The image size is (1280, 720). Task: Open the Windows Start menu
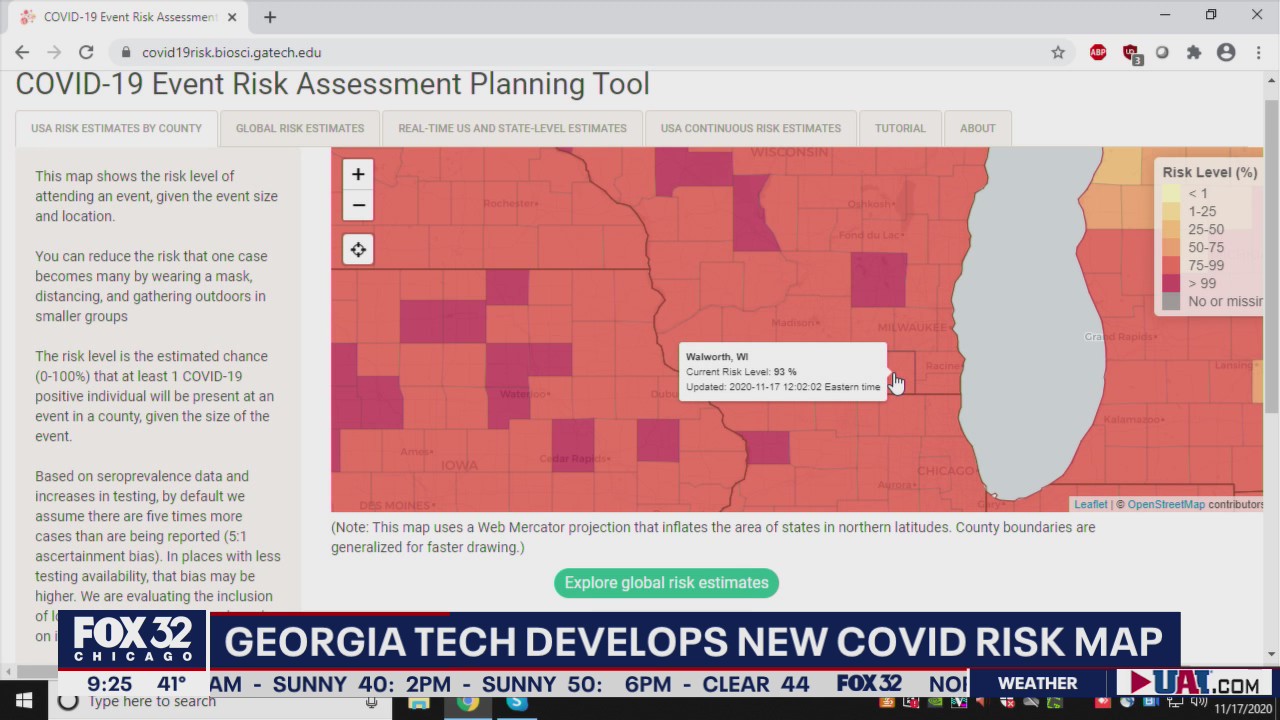[x=24, y=700]
